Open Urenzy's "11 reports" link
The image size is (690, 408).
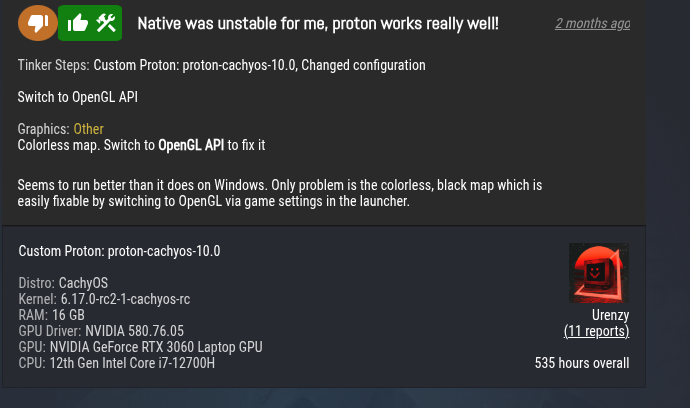596,331
